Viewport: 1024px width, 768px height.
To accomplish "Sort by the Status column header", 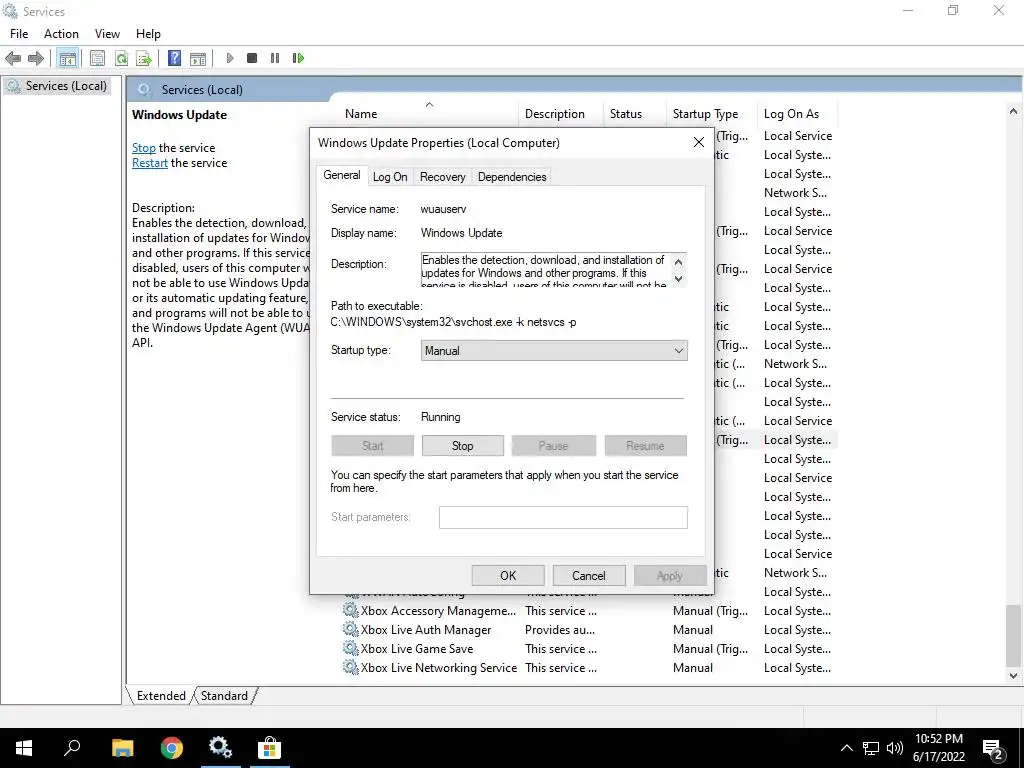I will pyautogui.click(x=635, y=114).
